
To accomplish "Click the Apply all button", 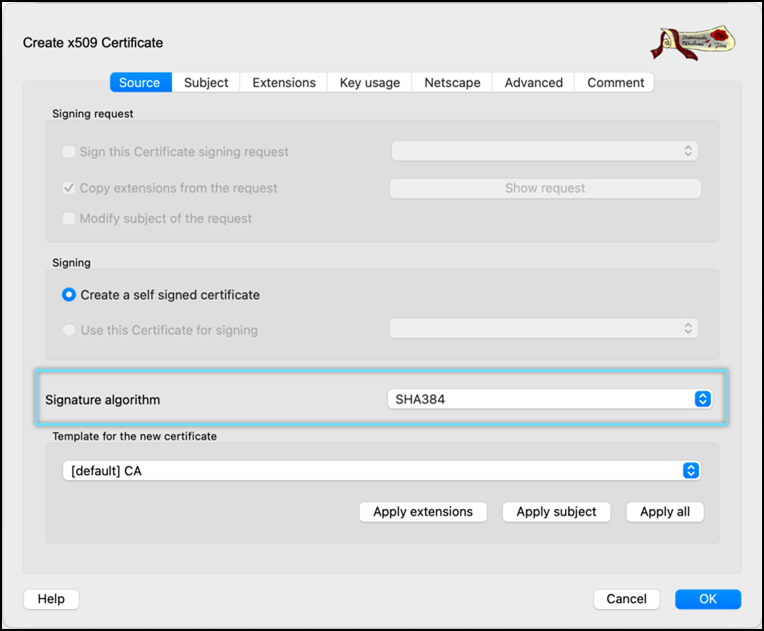I will [665, 512].
